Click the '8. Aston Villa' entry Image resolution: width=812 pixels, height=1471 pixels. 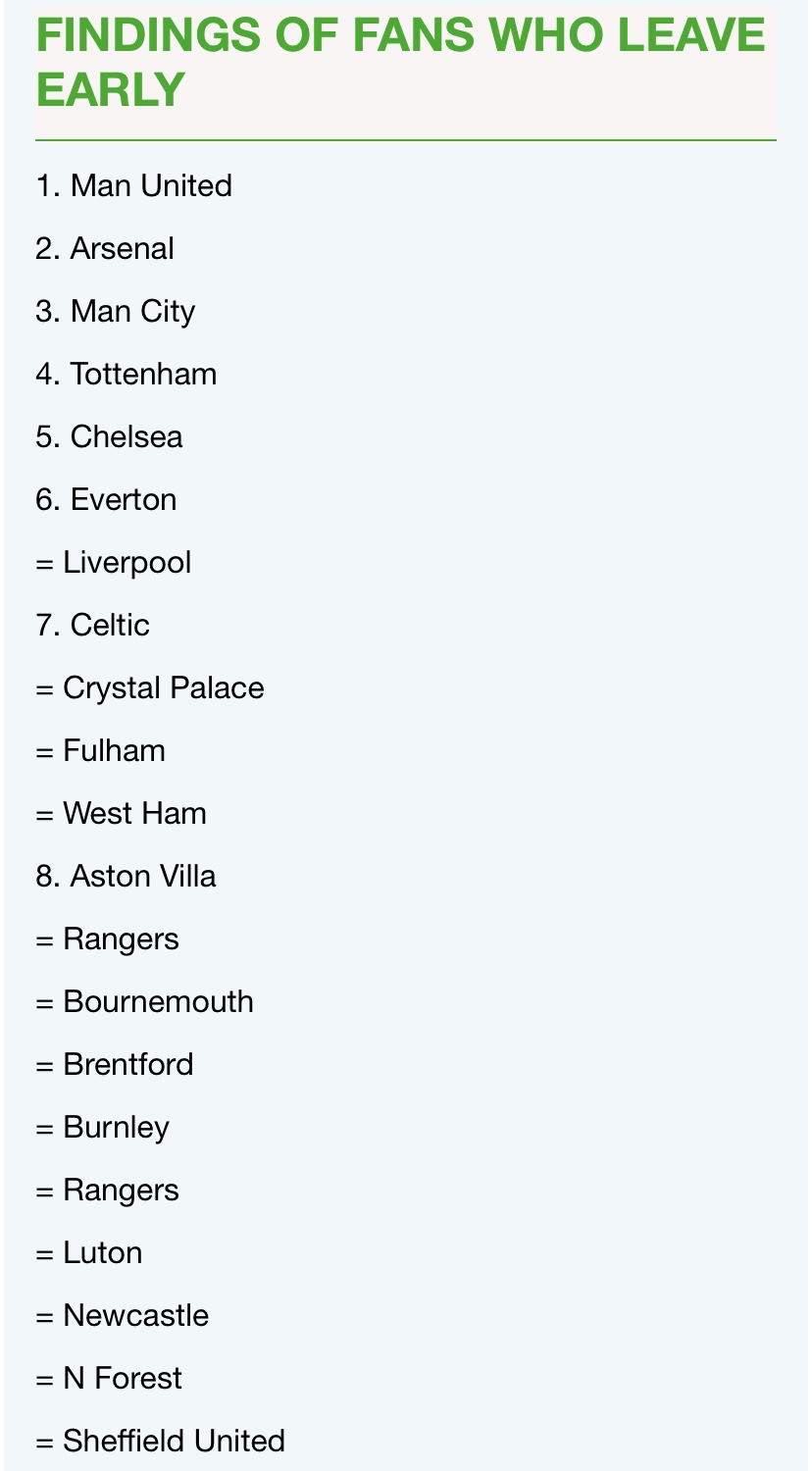(x=126, y=876)
